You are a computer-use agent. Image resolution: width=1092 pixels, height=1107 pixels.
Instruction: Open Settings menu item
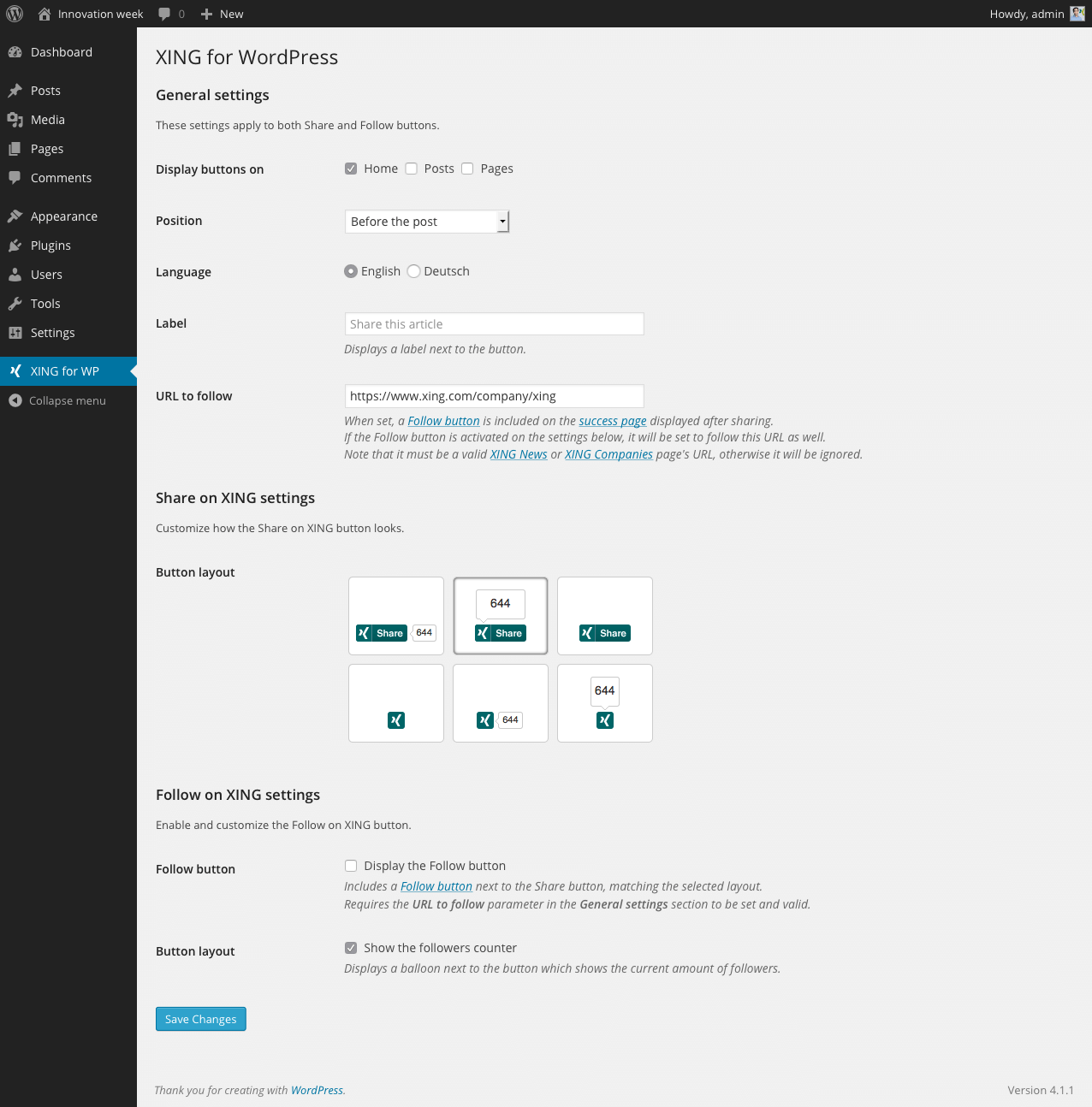pos(68,333)
